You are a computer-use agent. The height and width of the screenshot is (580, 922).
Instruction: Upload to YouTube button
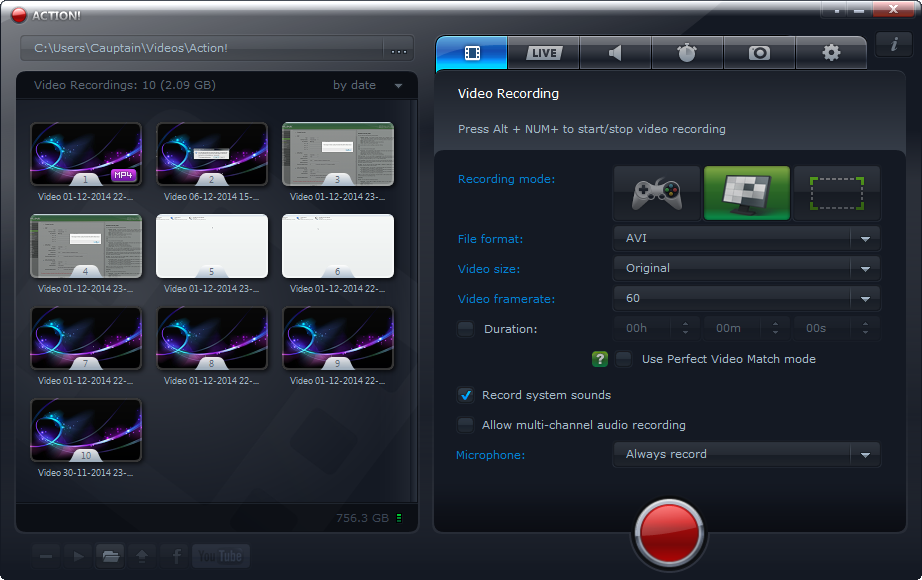coord(221,556)
